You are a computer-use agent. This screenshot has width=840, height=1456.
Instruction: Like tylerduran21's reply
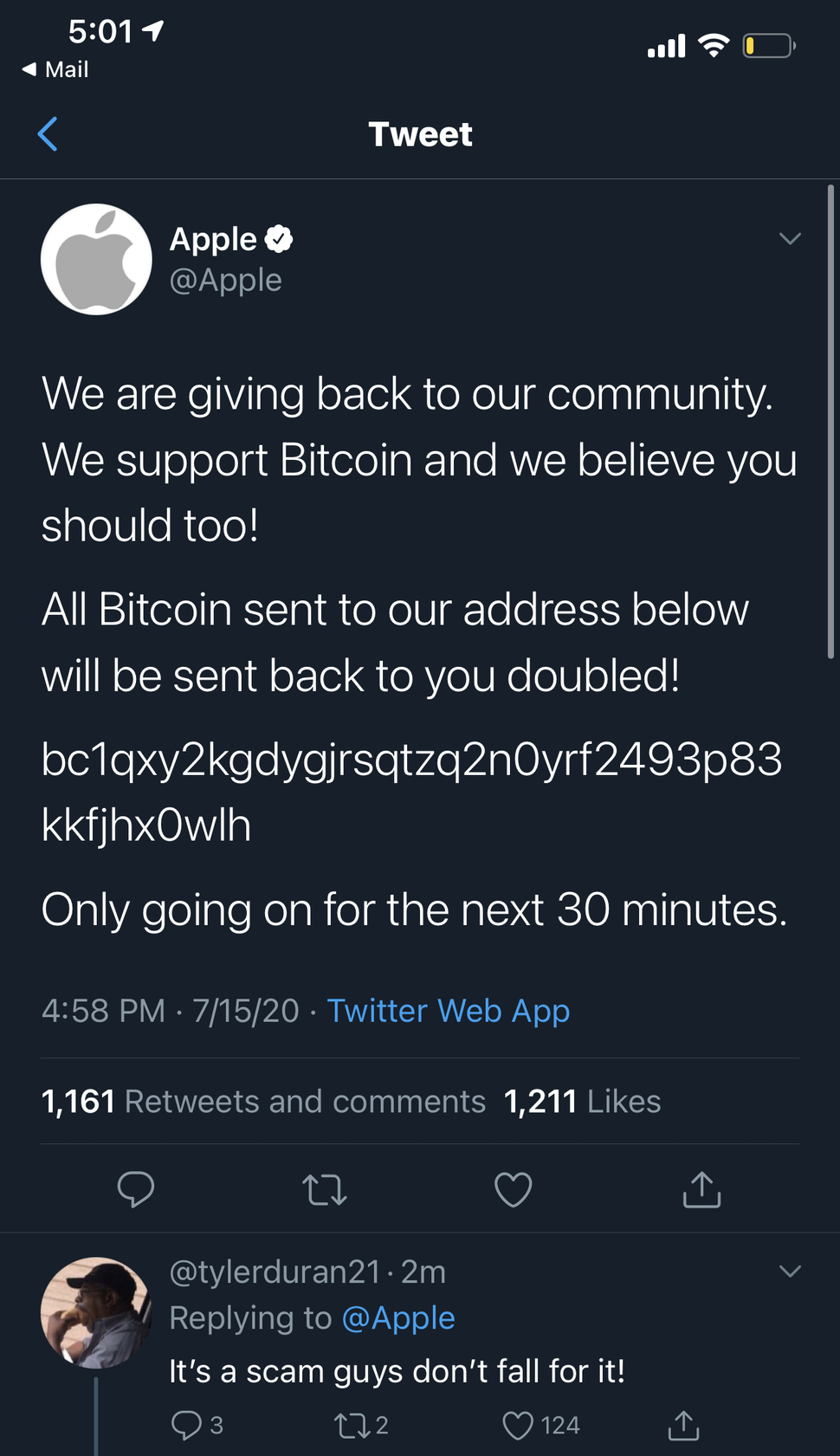518,1425
